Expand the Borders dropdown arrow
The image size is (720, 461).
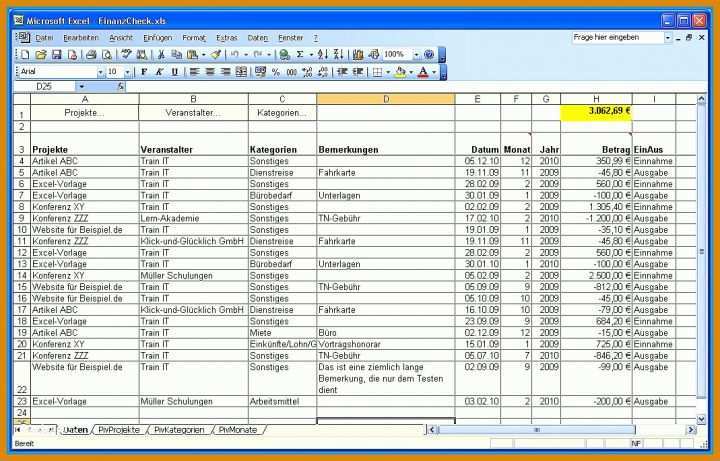388,72
